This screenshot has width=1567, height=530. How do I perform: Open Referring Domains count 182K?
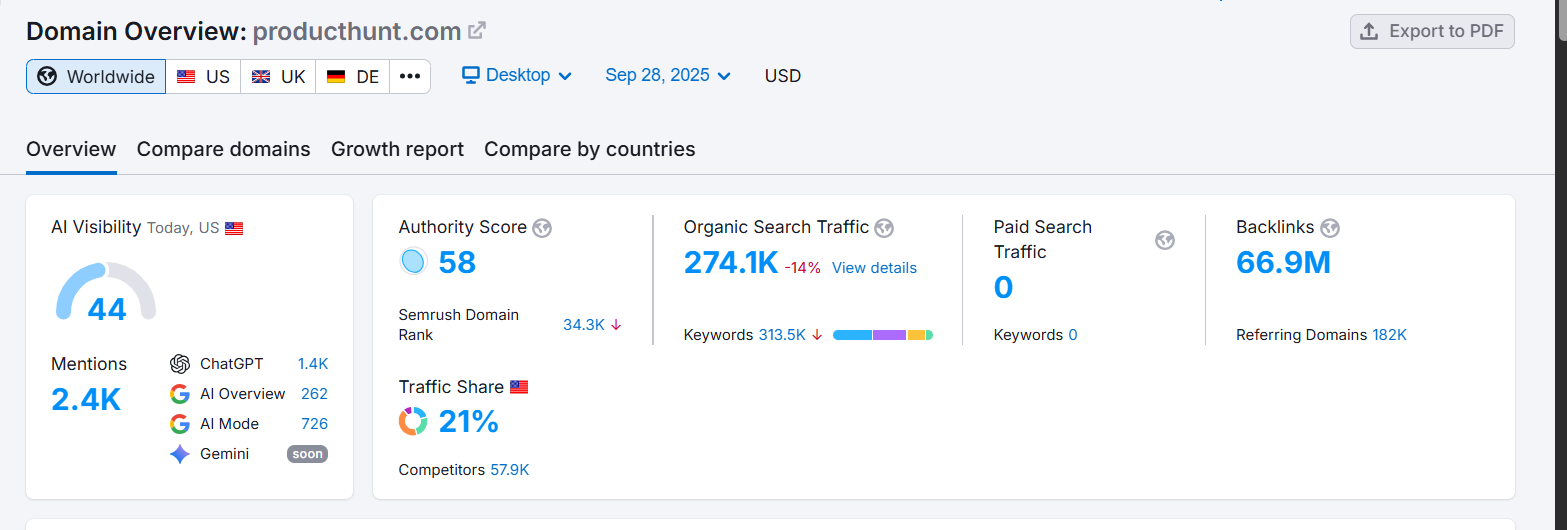(x=1389, y=335)
